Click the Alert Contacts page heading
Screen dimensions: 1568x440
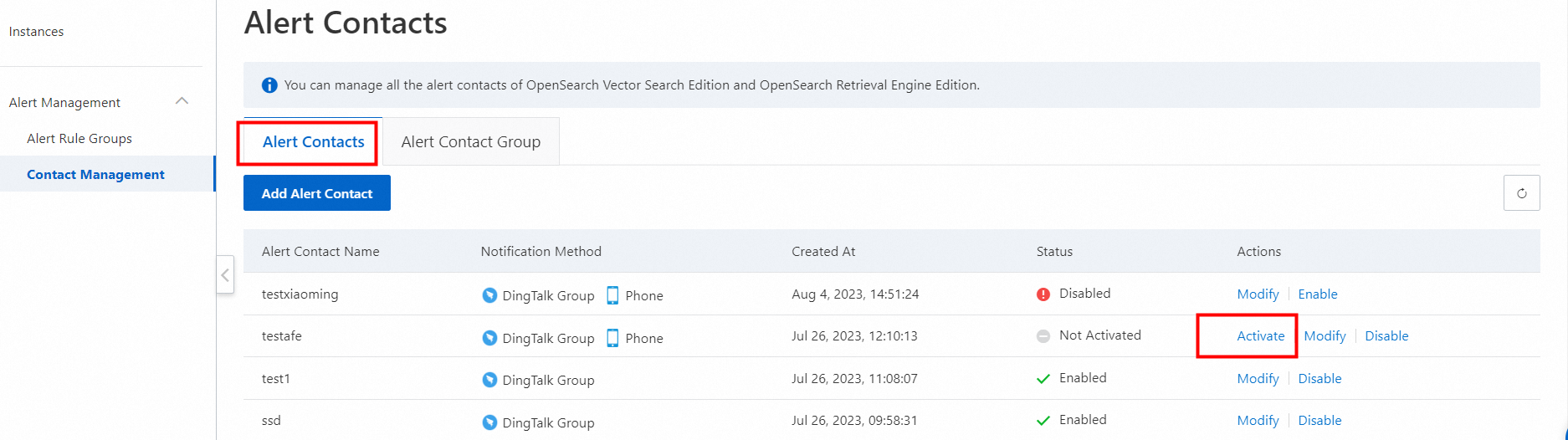pyautogui.click(x=346, y=23)
